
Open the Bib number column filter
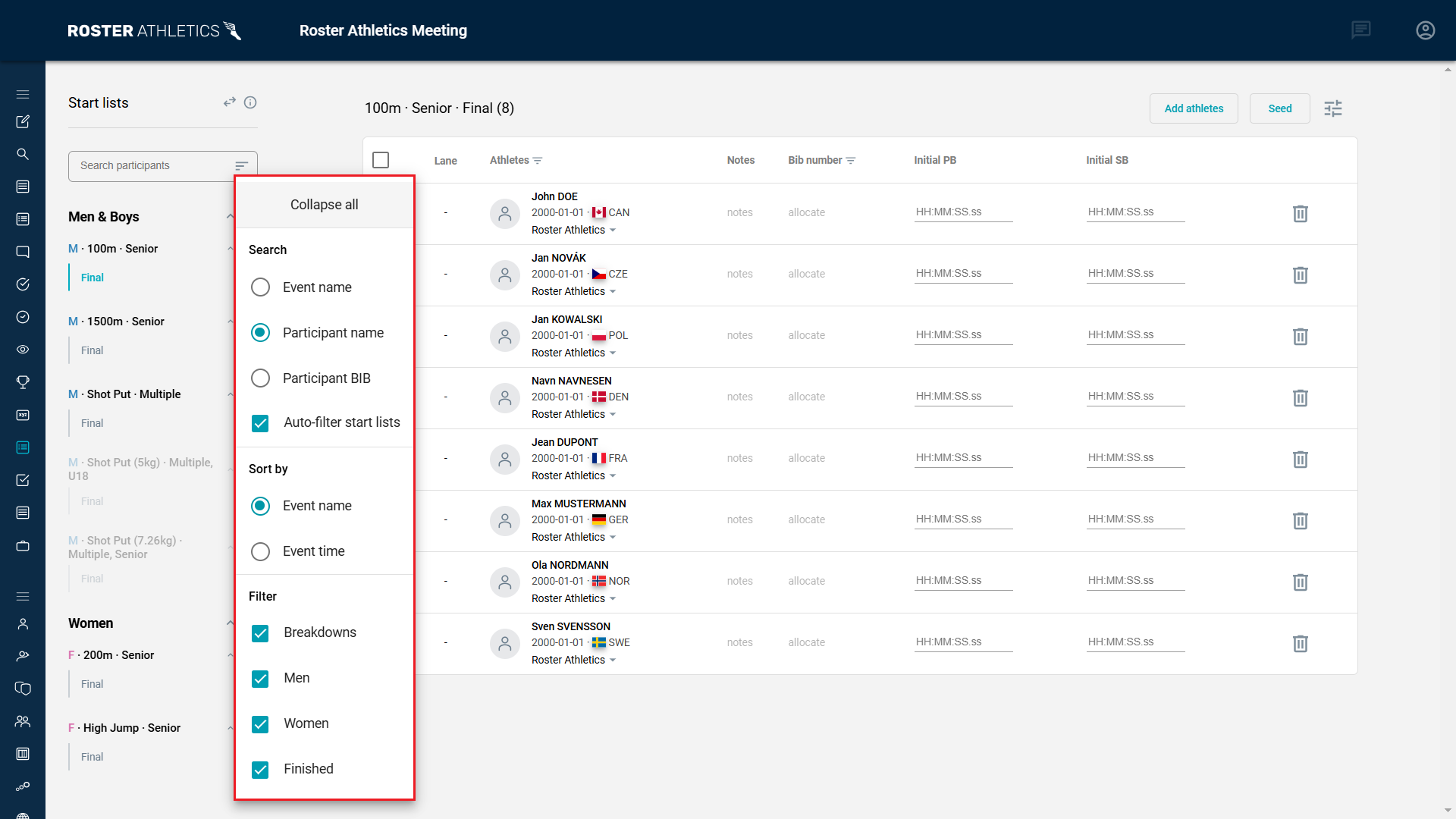851,161
